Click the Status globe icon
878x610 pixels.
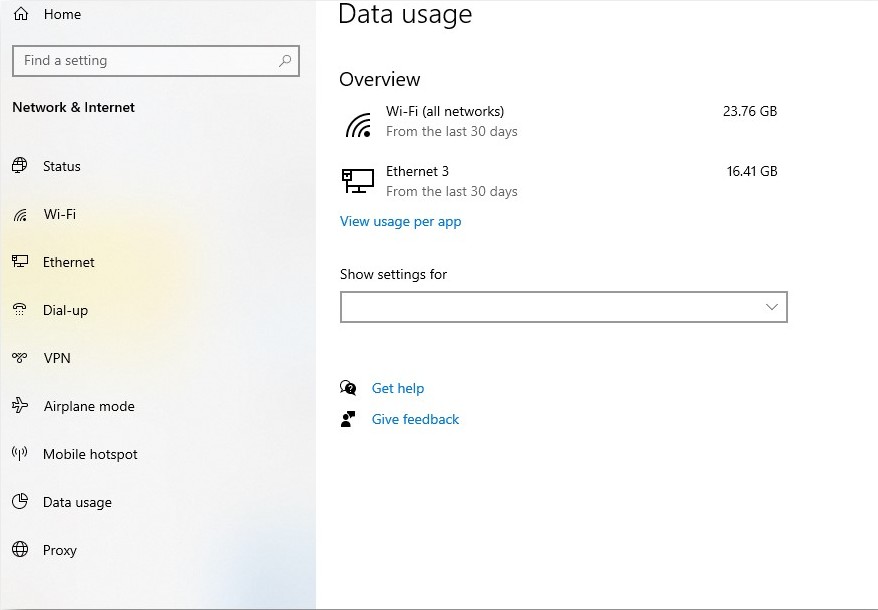[20, 166]
